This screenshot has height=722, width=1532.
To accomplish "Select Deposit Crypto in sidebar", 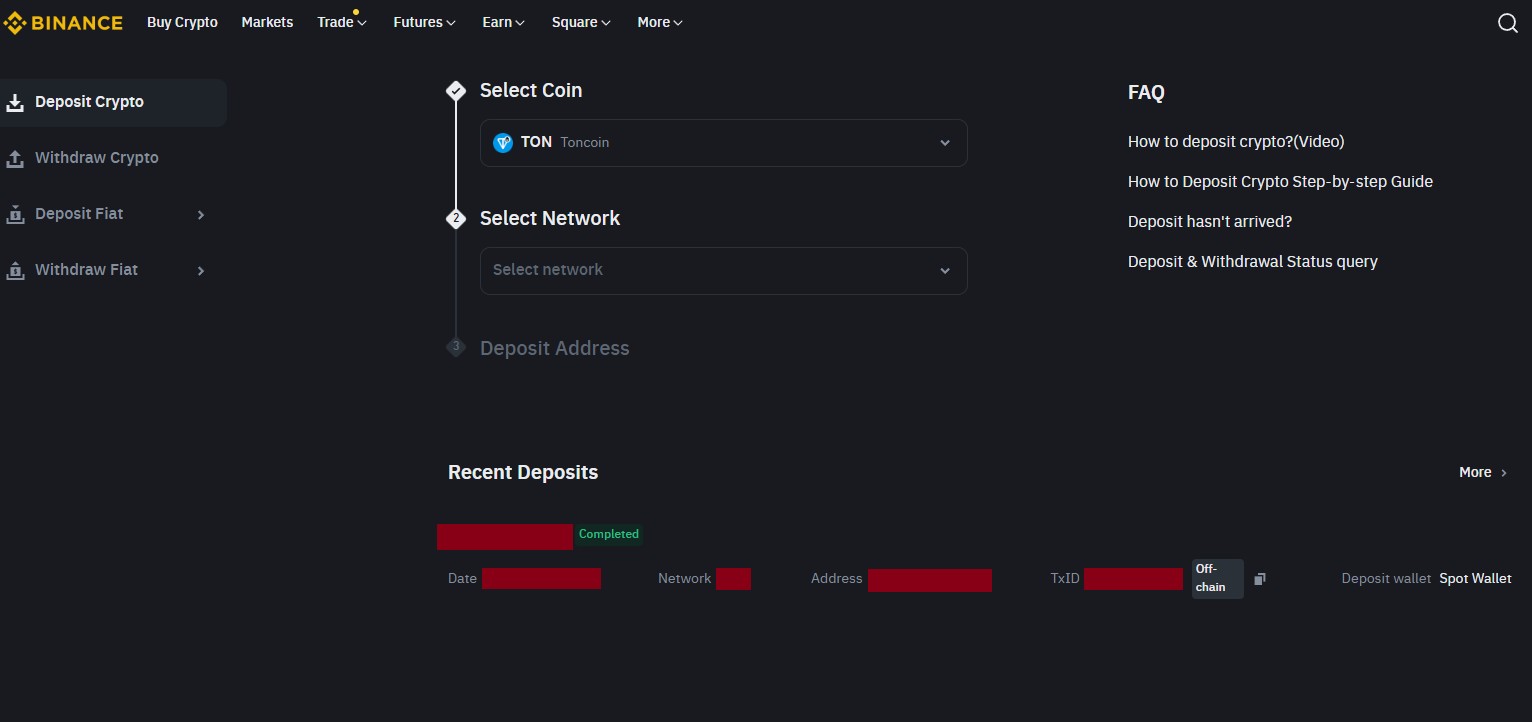I will tap(113, 102).
